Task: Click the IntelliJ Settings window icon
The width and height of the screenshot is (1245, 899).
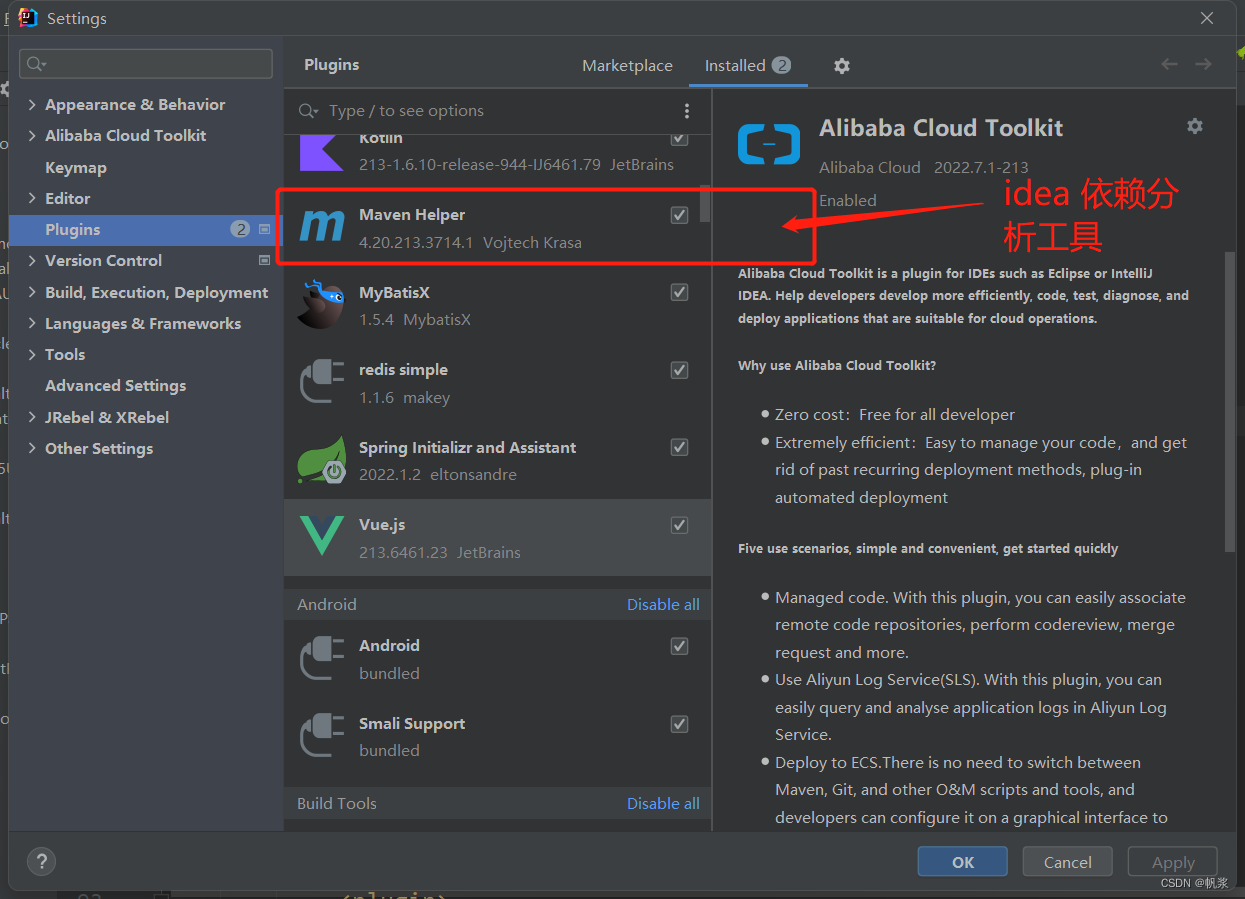Action: click(x=28, y=18)
